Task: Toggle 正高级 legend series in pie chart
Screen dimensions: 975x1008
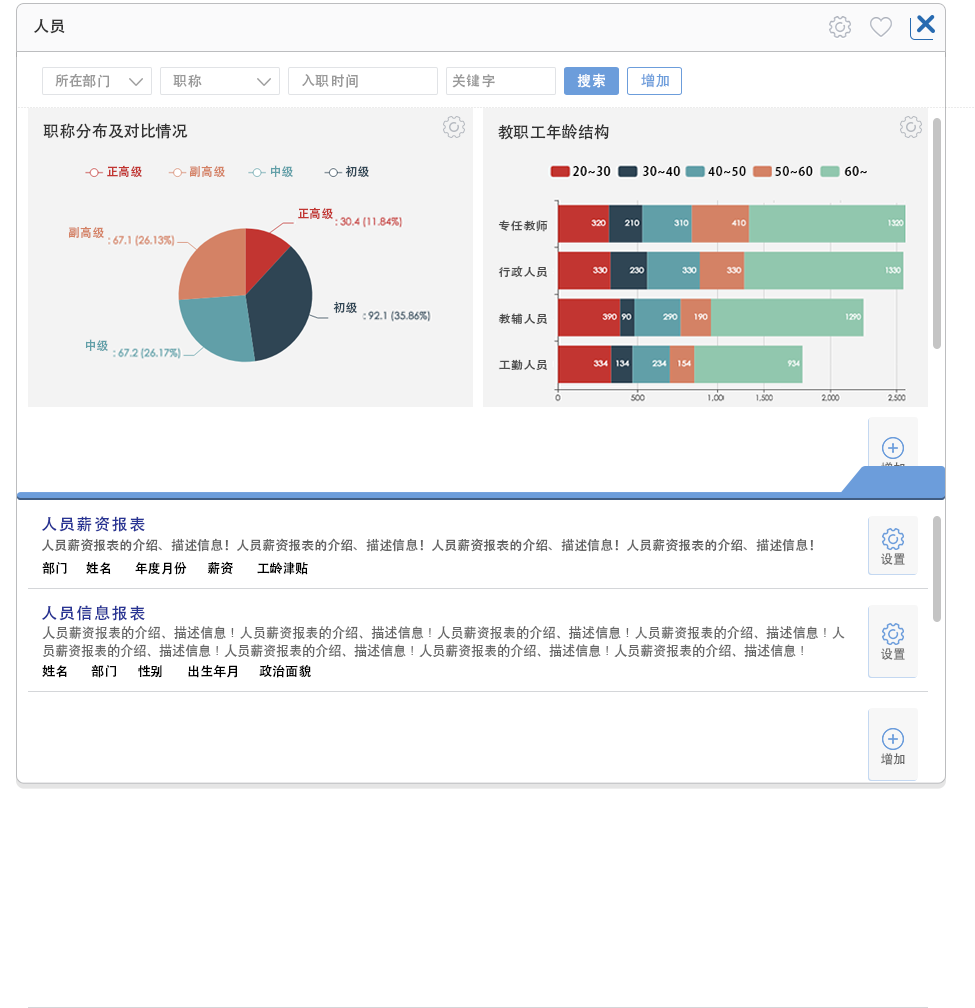Action: click(x=114, y=172)
